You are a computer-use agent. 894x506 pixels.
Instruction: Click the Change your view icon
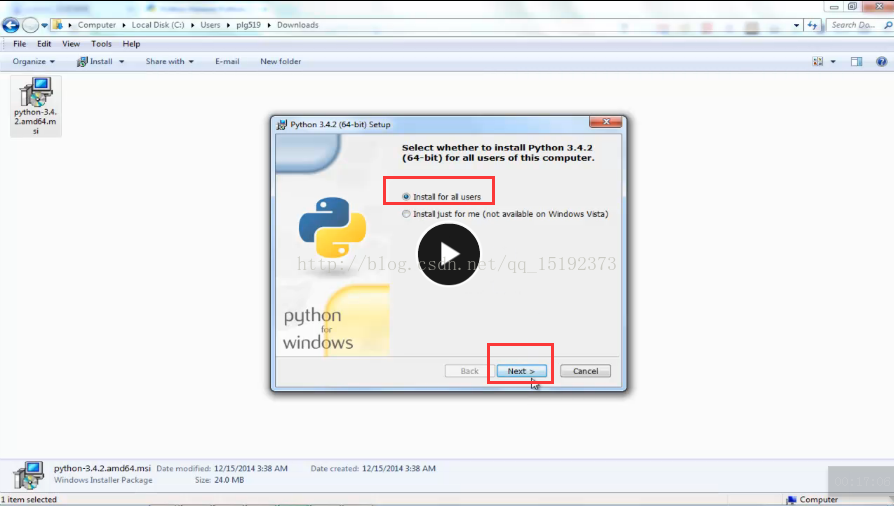pos(818,62)
